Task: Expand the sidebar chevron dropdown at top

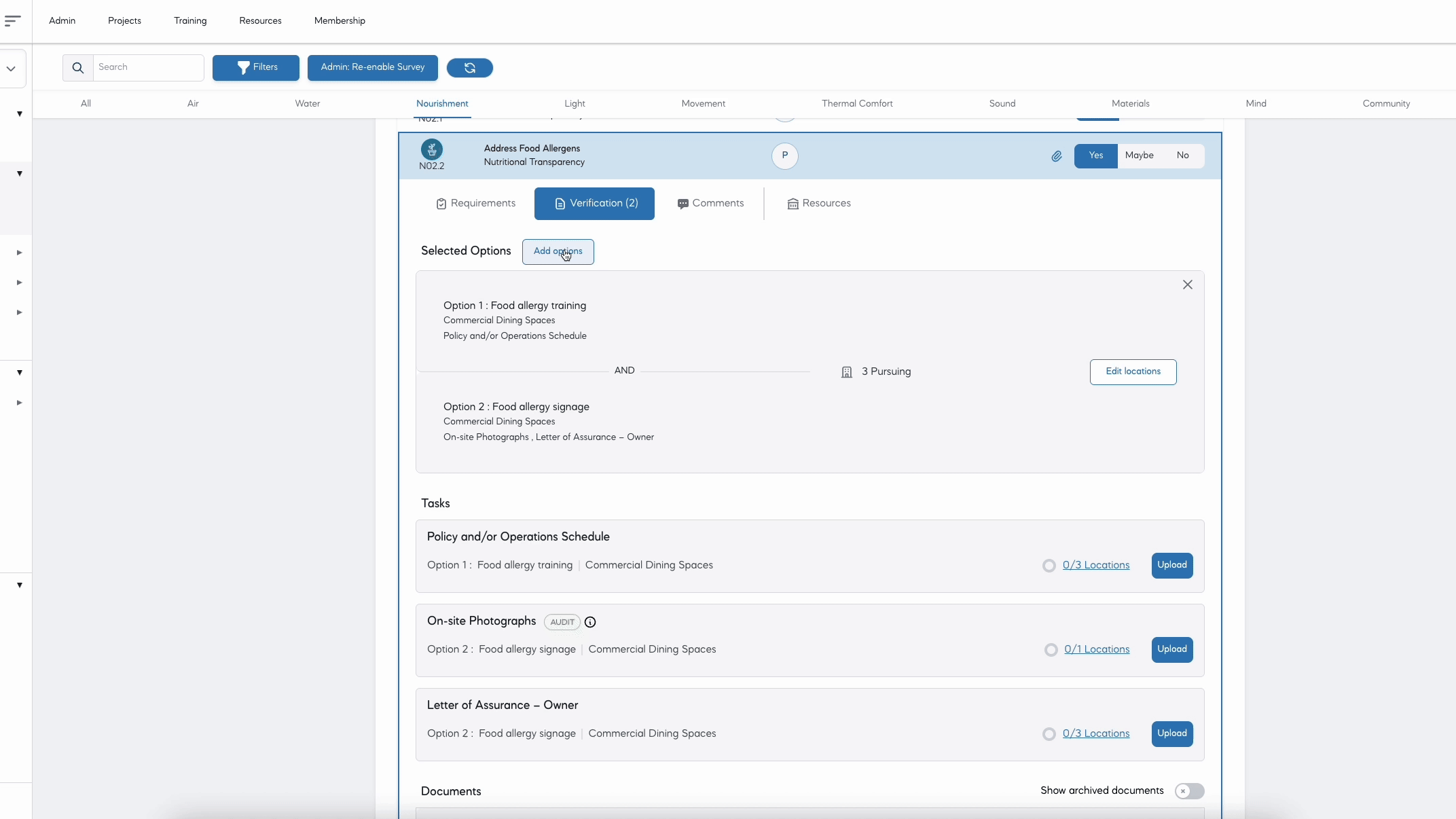Action: pos(11,69)
